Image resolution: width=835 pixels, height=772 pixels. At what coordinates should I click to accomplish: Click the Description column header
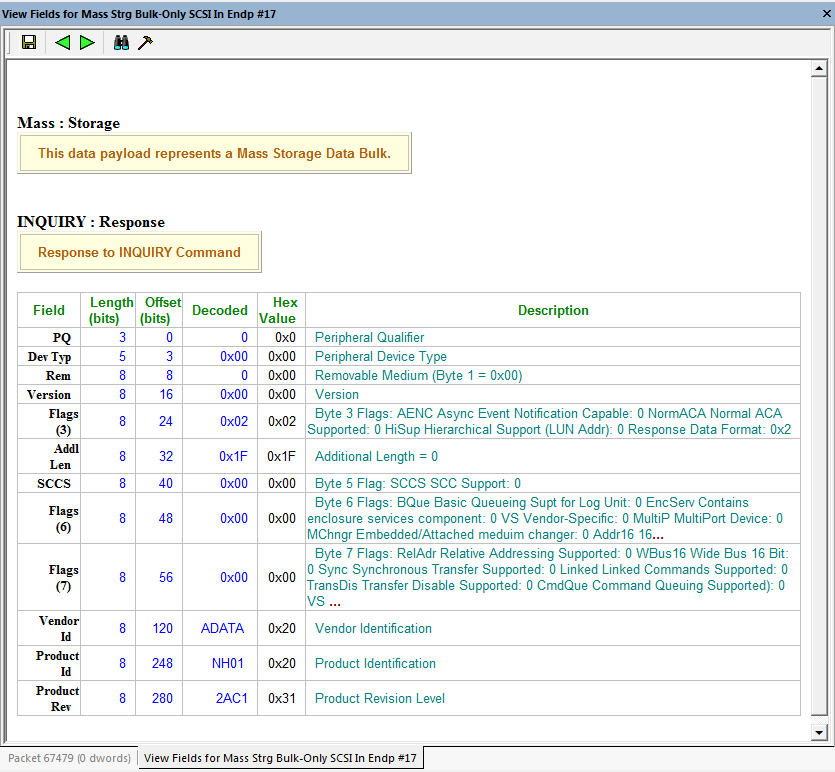(553, 310)
